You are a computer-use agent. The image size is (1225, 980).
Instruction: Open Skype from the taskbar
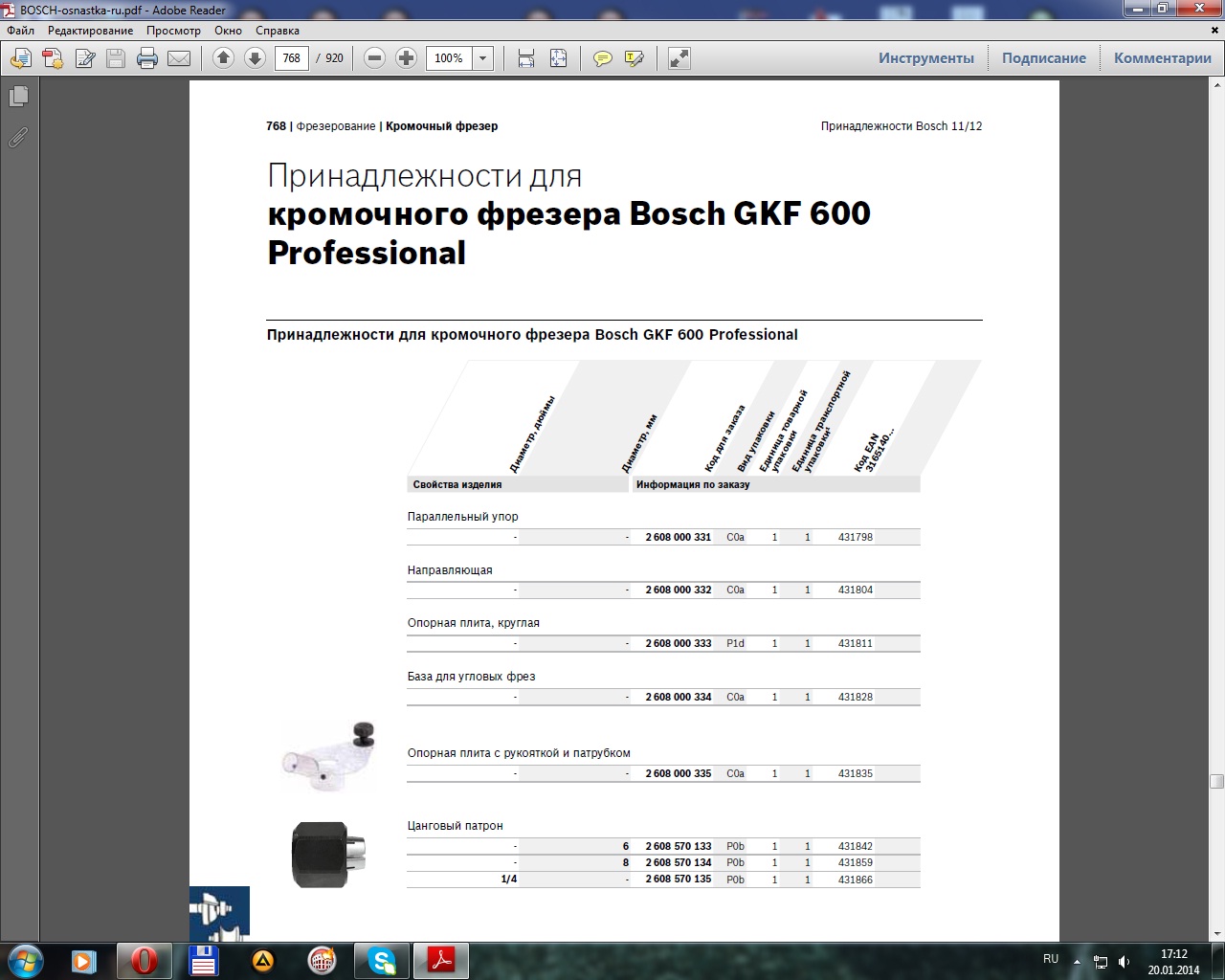[x=382, y=960]
